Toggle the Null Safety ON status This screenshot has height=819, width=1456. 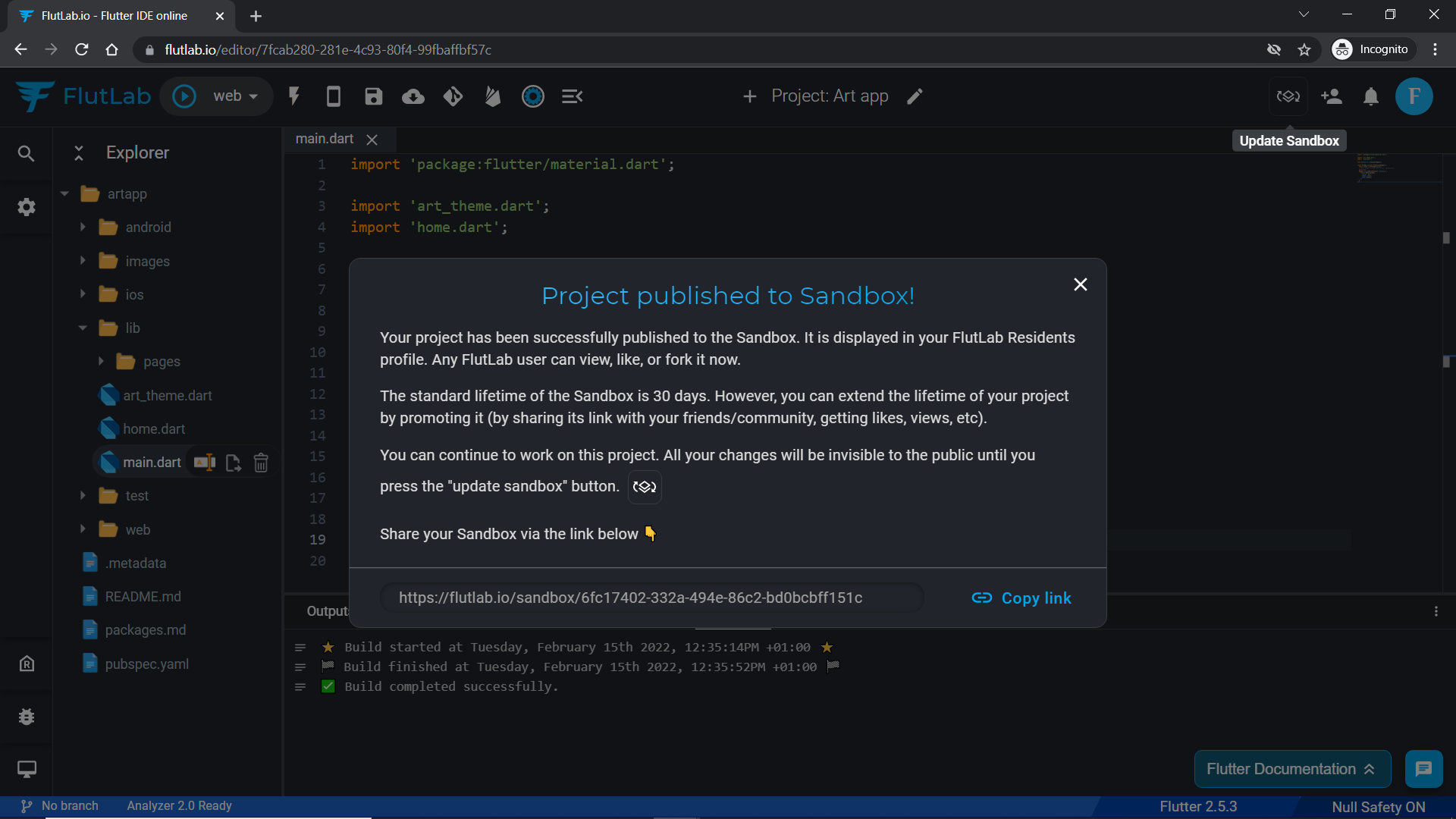tap(1378, 807)
